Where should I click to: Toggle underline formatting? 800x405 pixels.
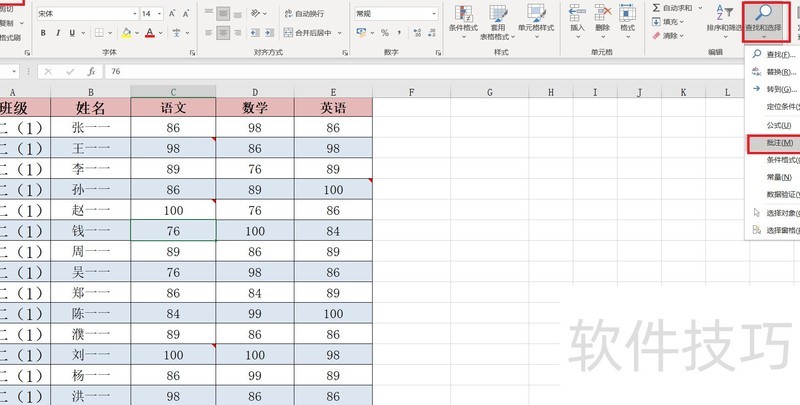(x=72, y=33)
